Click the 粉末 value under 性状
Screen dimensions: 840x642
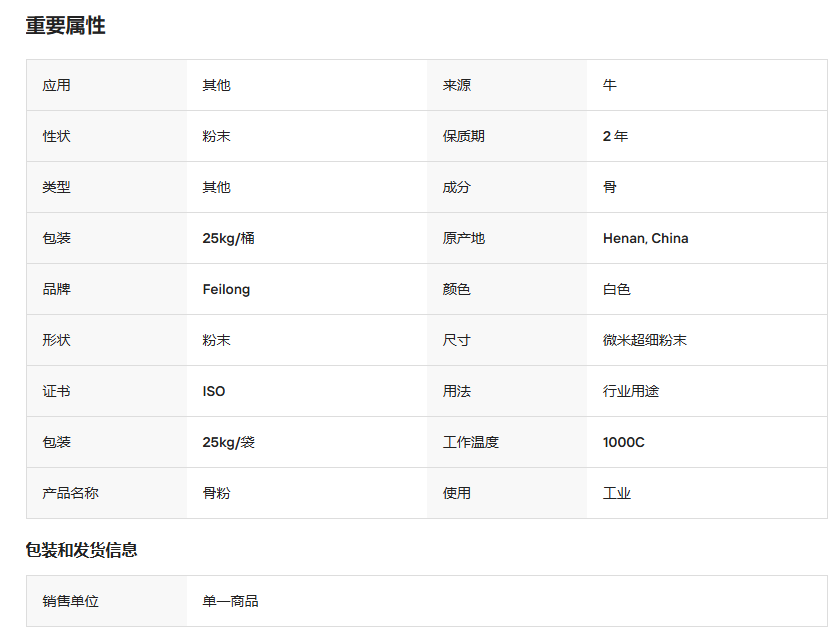(x=216, y=136)
